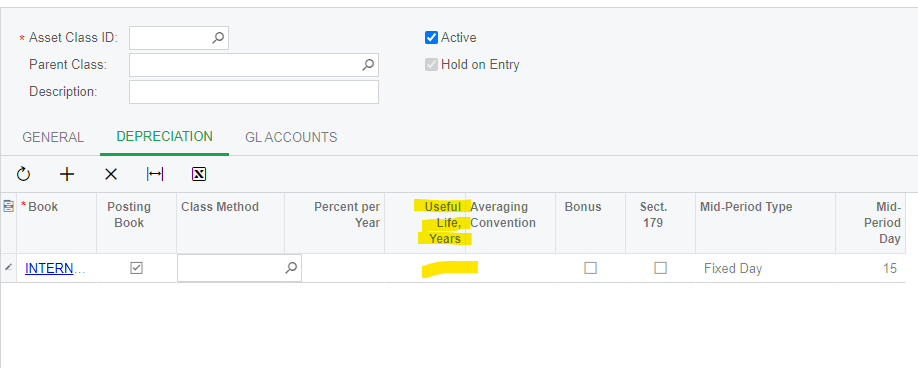
Task: Export grid to Excel icon
Action: 199,174
